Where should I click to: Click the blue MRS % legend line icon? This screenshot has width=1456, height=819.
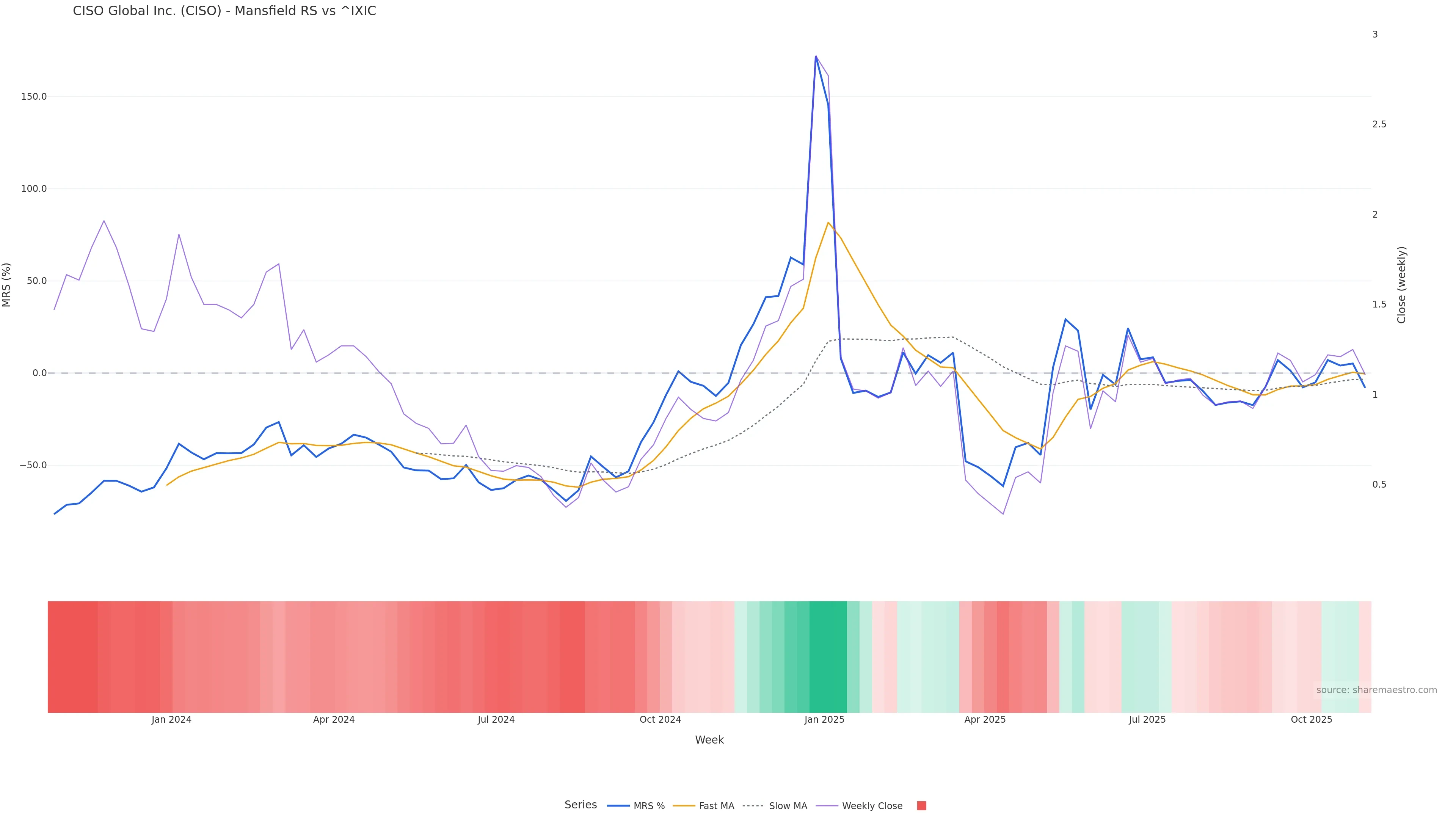pyautogui.click(x=618, y=806)
